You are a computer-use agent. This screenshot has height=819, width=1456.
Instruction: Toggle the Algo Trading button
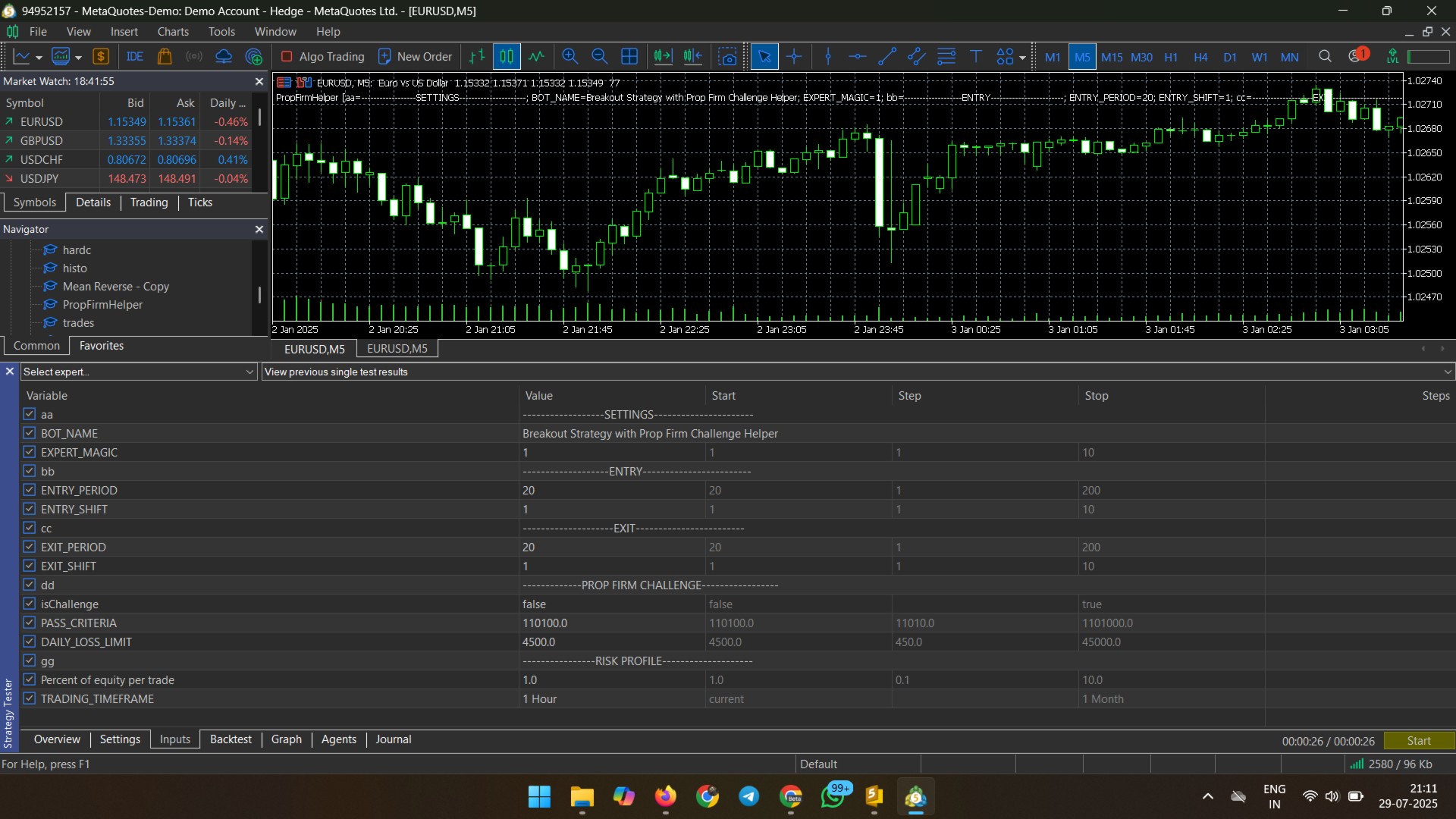click(322, 57)
